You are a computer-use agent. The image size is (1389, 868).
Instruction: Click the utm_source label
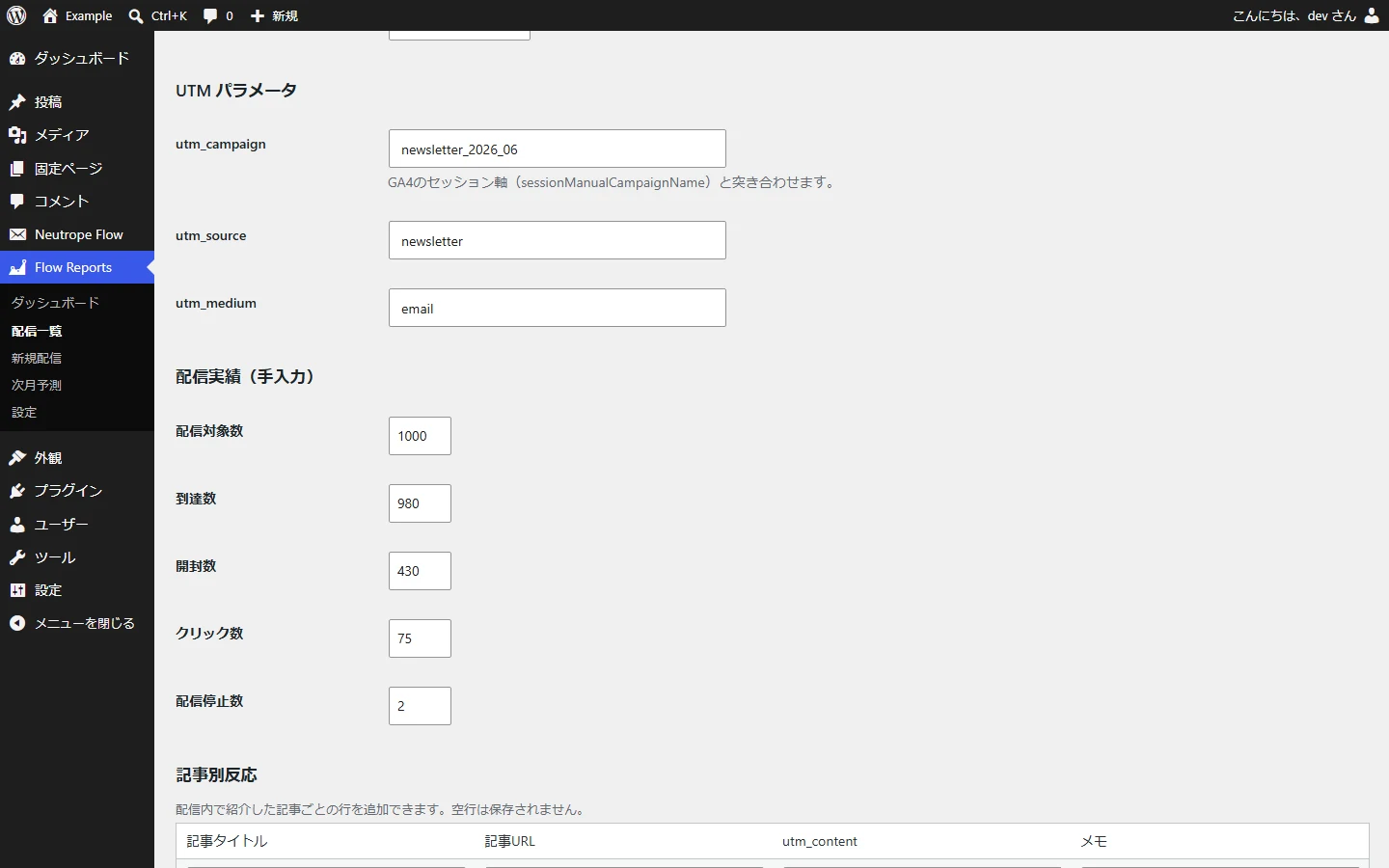211,235
